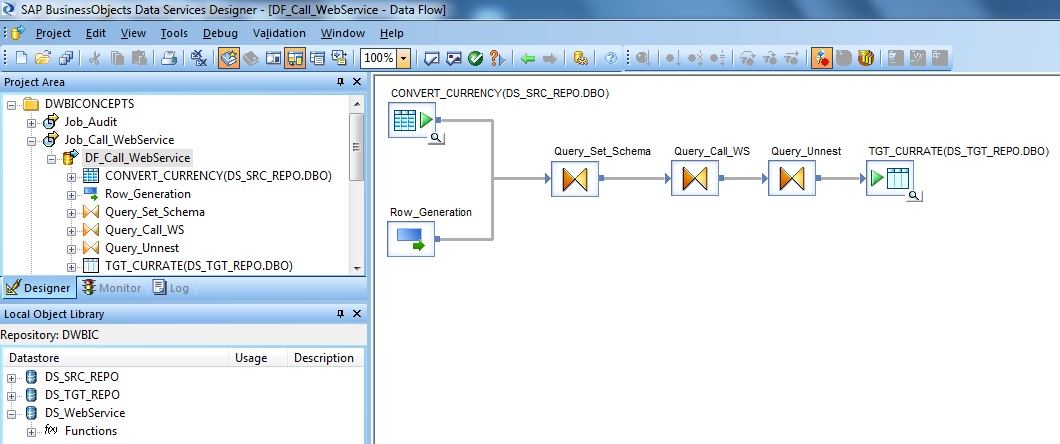The width and height of the screenshot is (1060, 444).
Task: Select Query_Unnest in the project tree
Action: (142, 248)
